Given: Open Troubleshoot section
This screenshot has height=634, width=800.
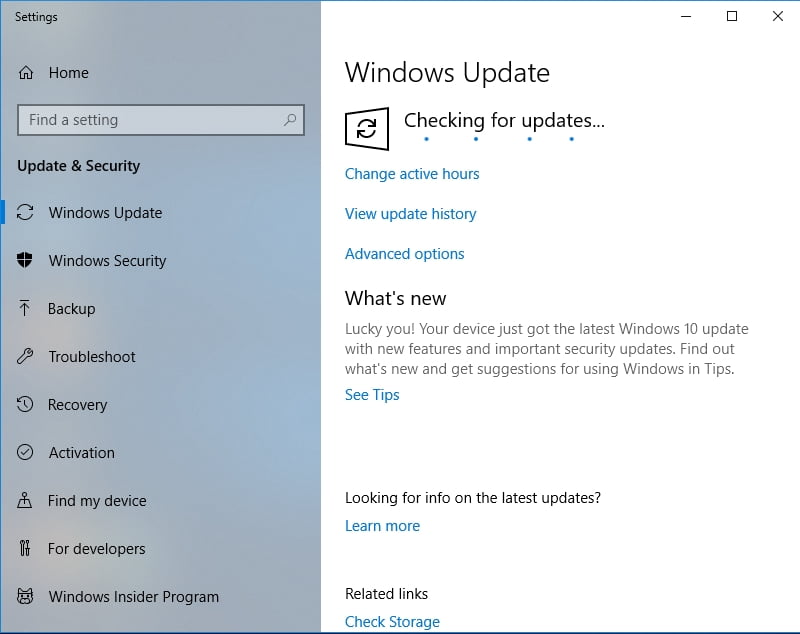Looking at the screenshot, I should [x=92, y=357].
